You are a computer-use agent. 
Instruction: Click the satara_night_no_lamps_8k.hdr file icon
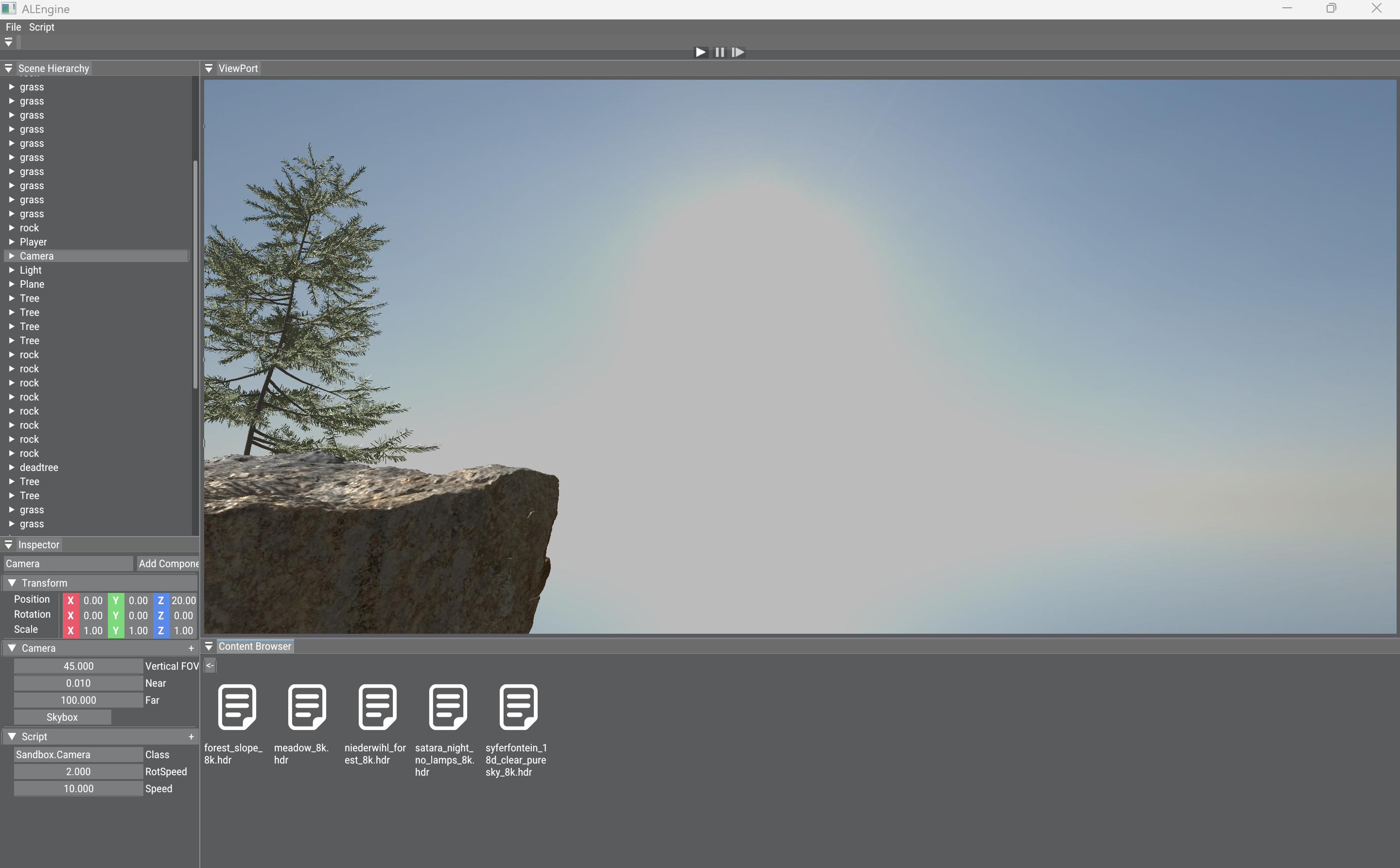click(x=448, y=707)
